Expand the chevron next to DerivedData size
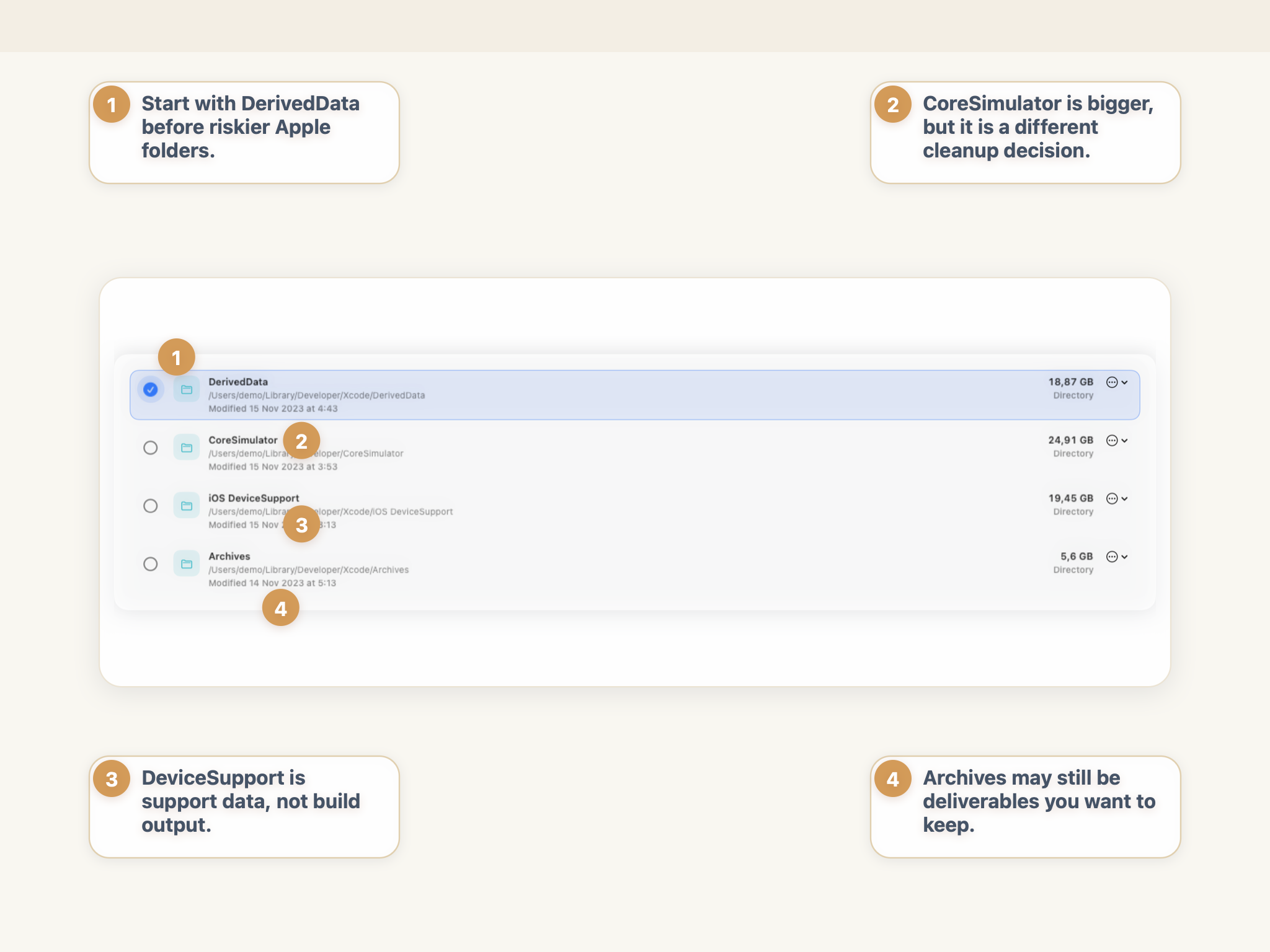1270x952 pixels. (x=1125, y=382)
